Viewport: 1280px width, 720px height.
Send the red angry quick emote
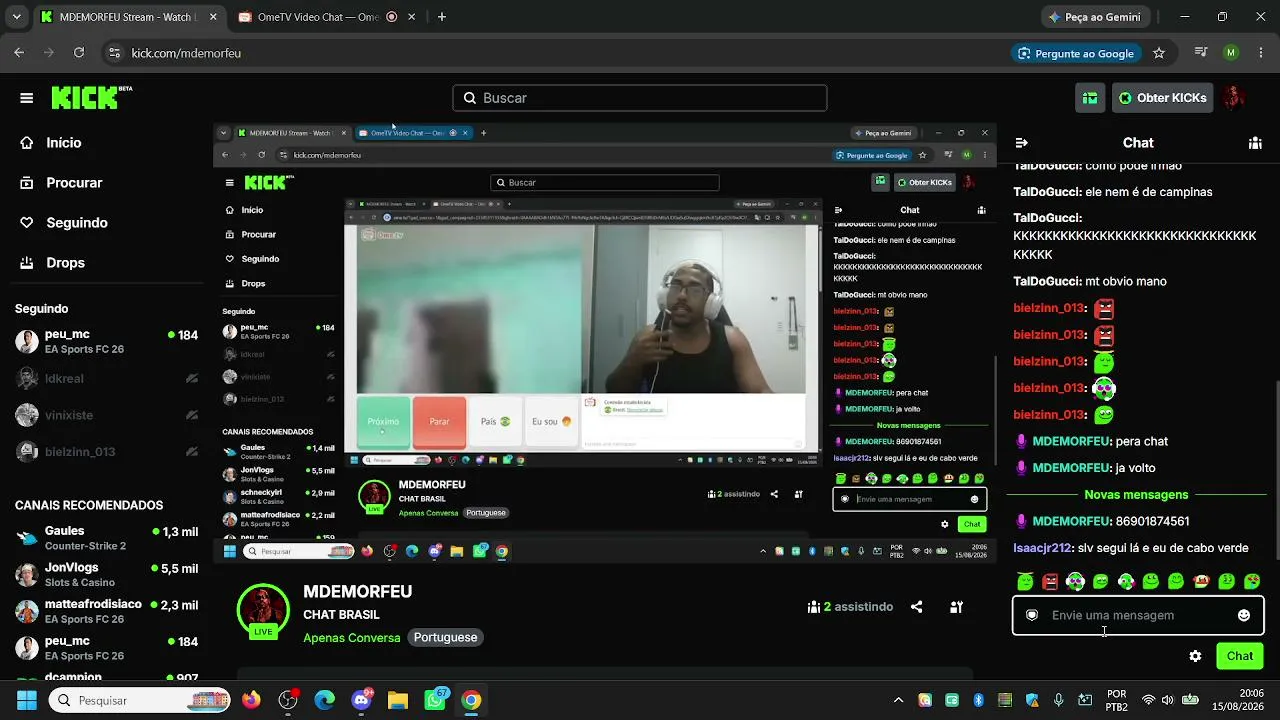click(x=1050, y=581)
